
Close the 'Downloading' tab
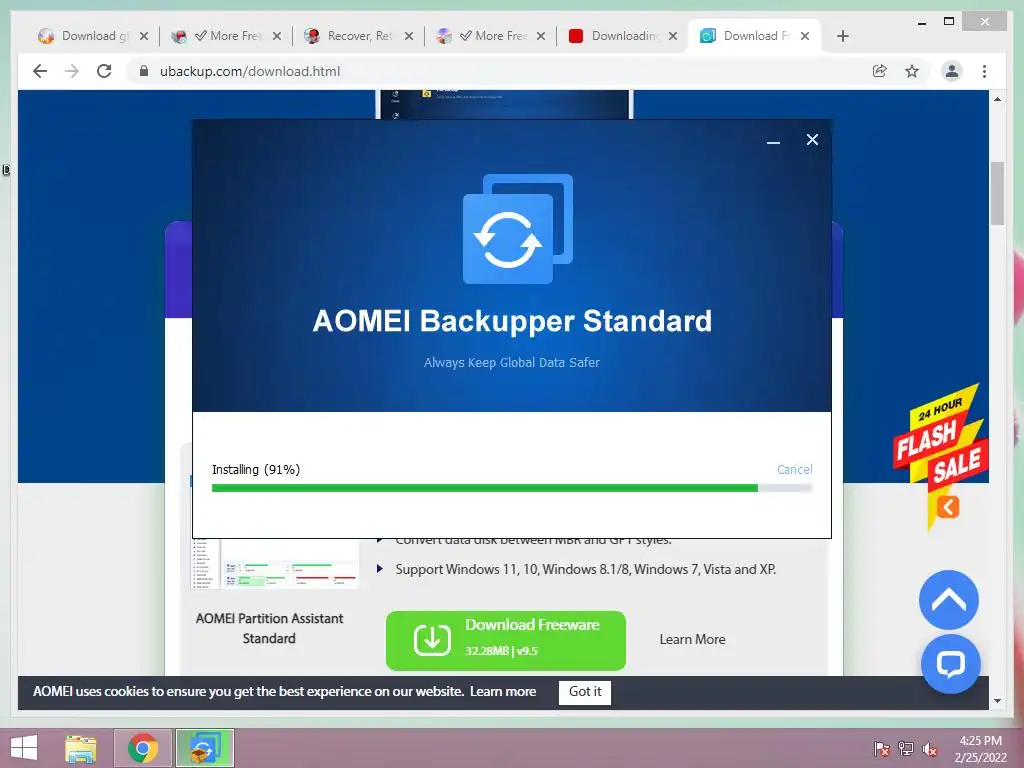(673, 36)
